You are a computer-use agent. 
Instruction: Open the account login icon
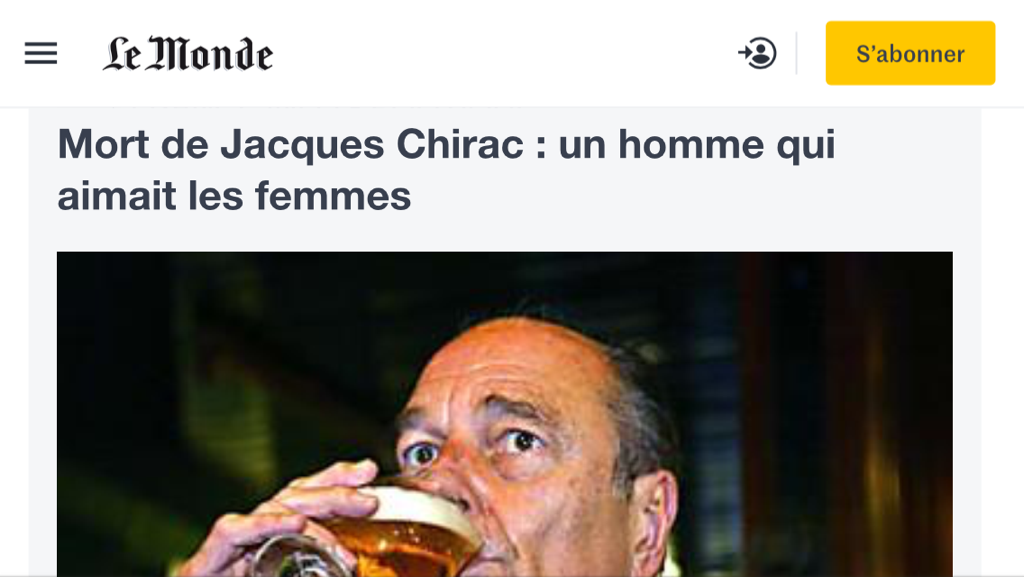[x=758, y=54]
